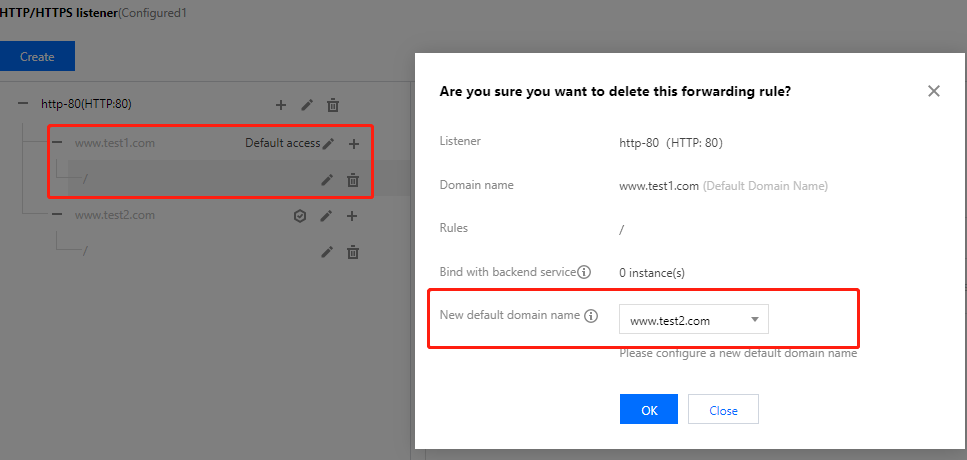This screenshot has width=967, height=460.
Task: Collapse the www.test2.com domain node
Action: pyautogui.click(x=57, y=215)
